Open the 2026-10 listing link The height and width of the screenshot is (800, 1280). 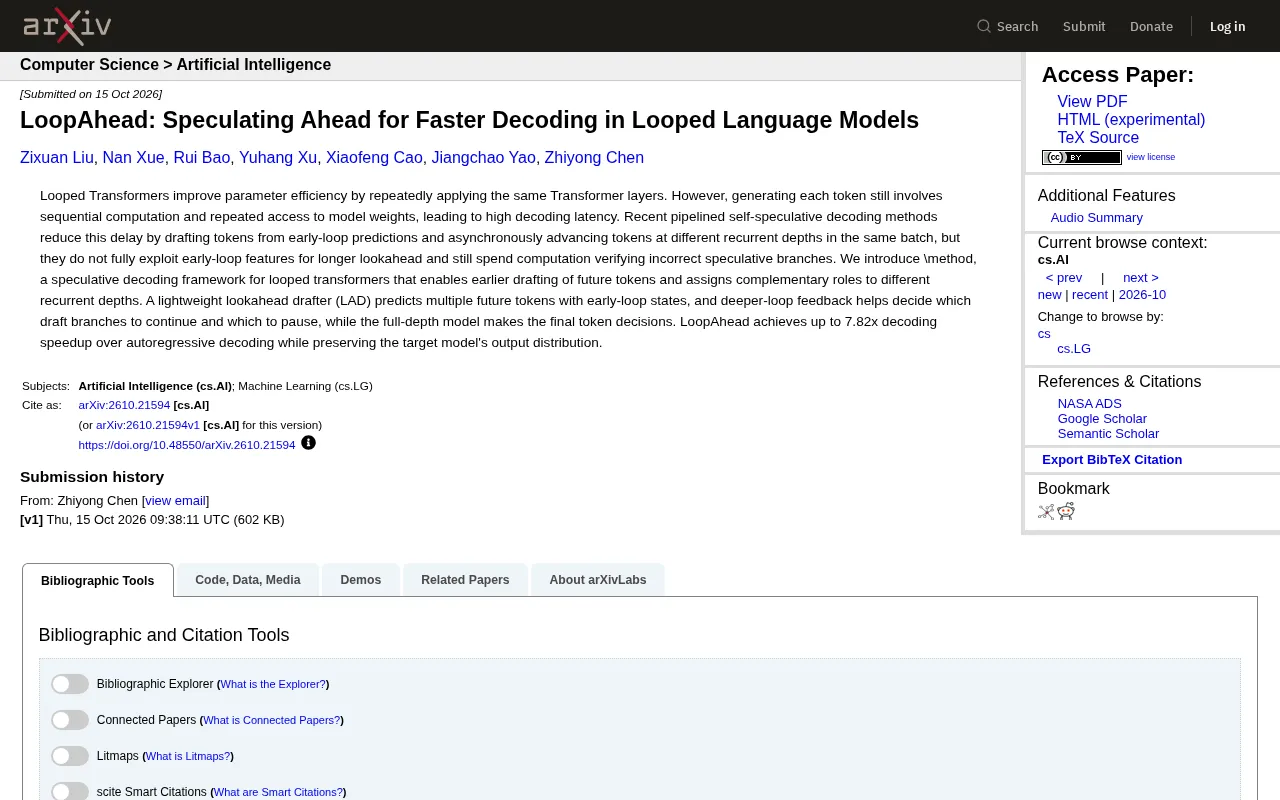click(x=1142, y=295)
